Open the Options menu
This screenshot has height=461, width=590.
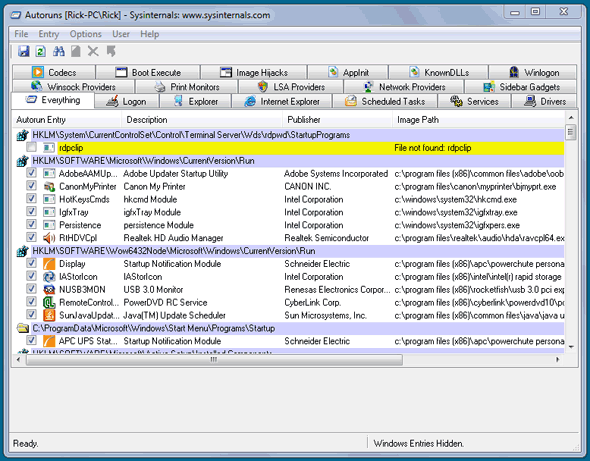pyautogui.click(x=85, y=34)
